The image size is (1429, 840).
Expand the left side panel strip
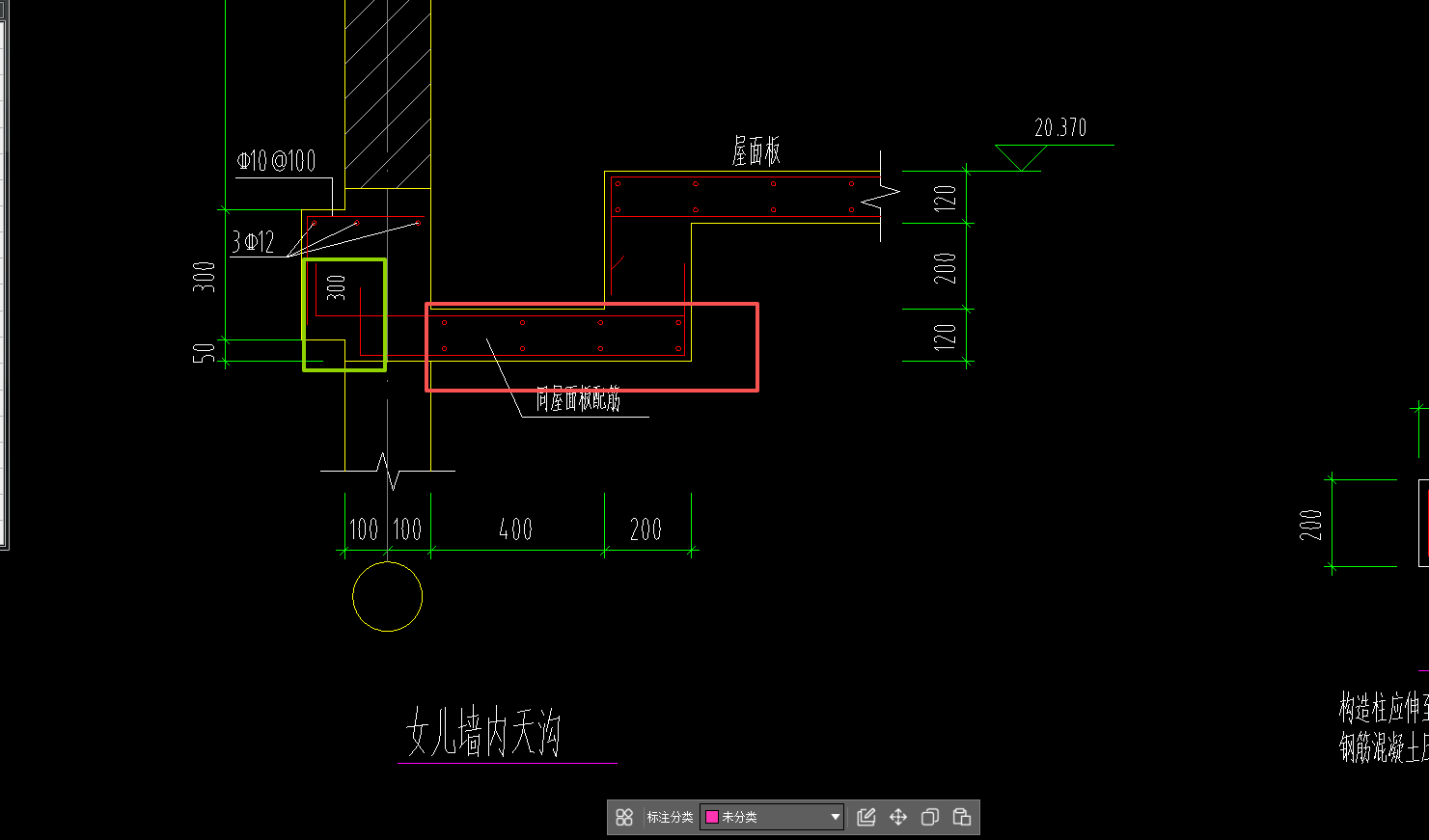pos(7,289)
